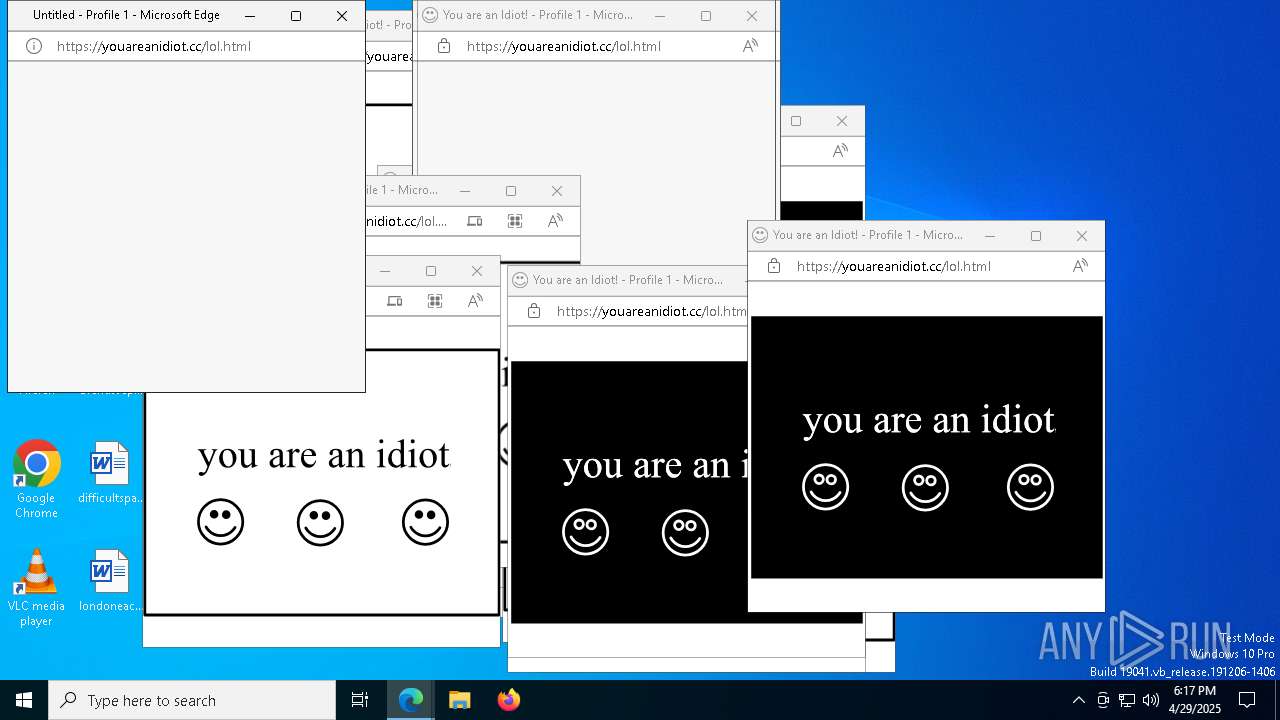
Task: Click the lock icon in the front black-page window
Action: pyautogui.click(x=774, y=266)
